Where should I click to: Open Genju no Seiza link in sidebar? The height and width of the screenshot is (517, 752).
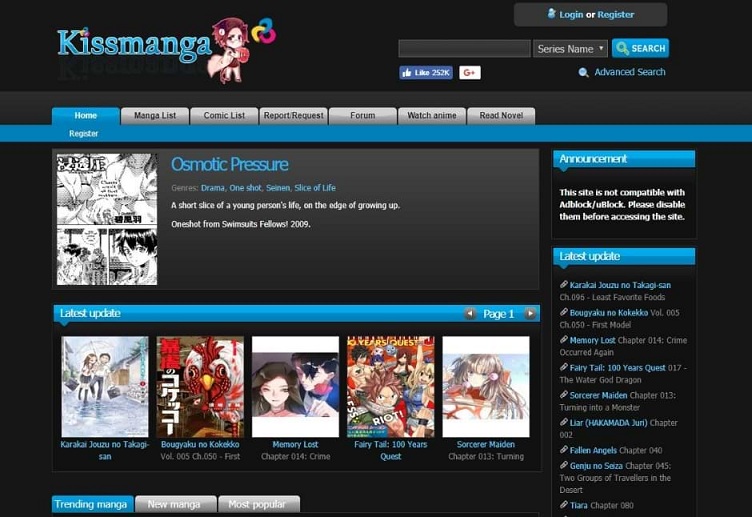596,466
